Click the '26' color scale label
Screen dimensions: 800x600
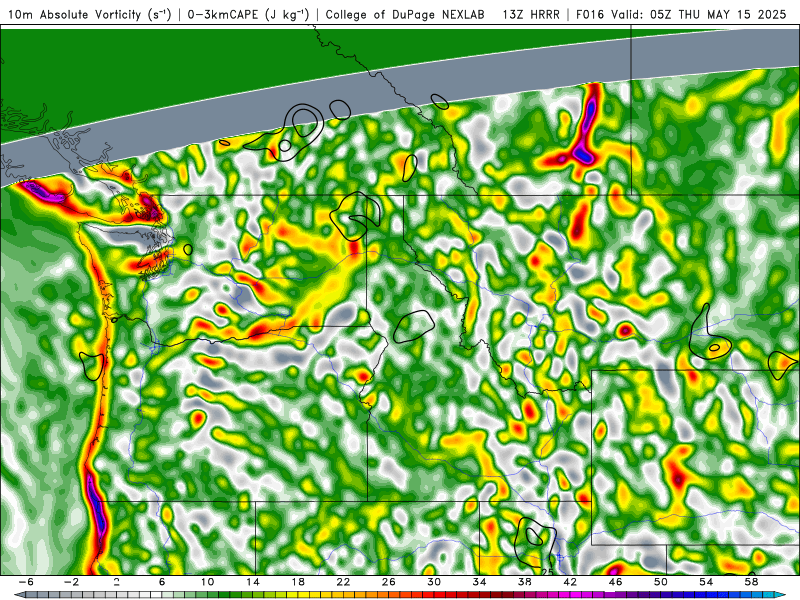click(x=389, y=582)
